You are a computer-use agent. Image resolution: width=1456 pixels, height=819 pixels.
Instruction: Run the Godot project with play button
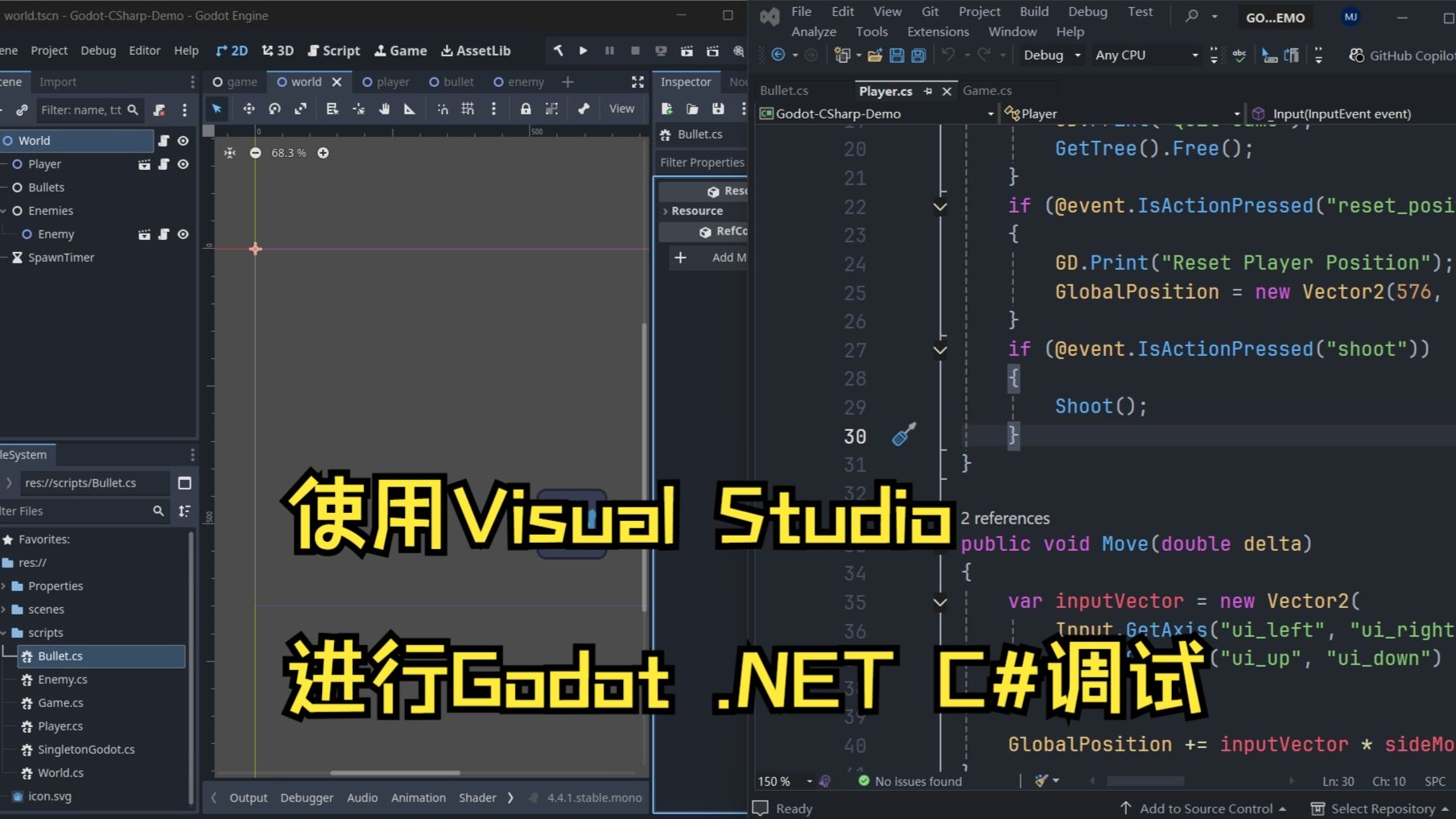[x=584, y=51]
